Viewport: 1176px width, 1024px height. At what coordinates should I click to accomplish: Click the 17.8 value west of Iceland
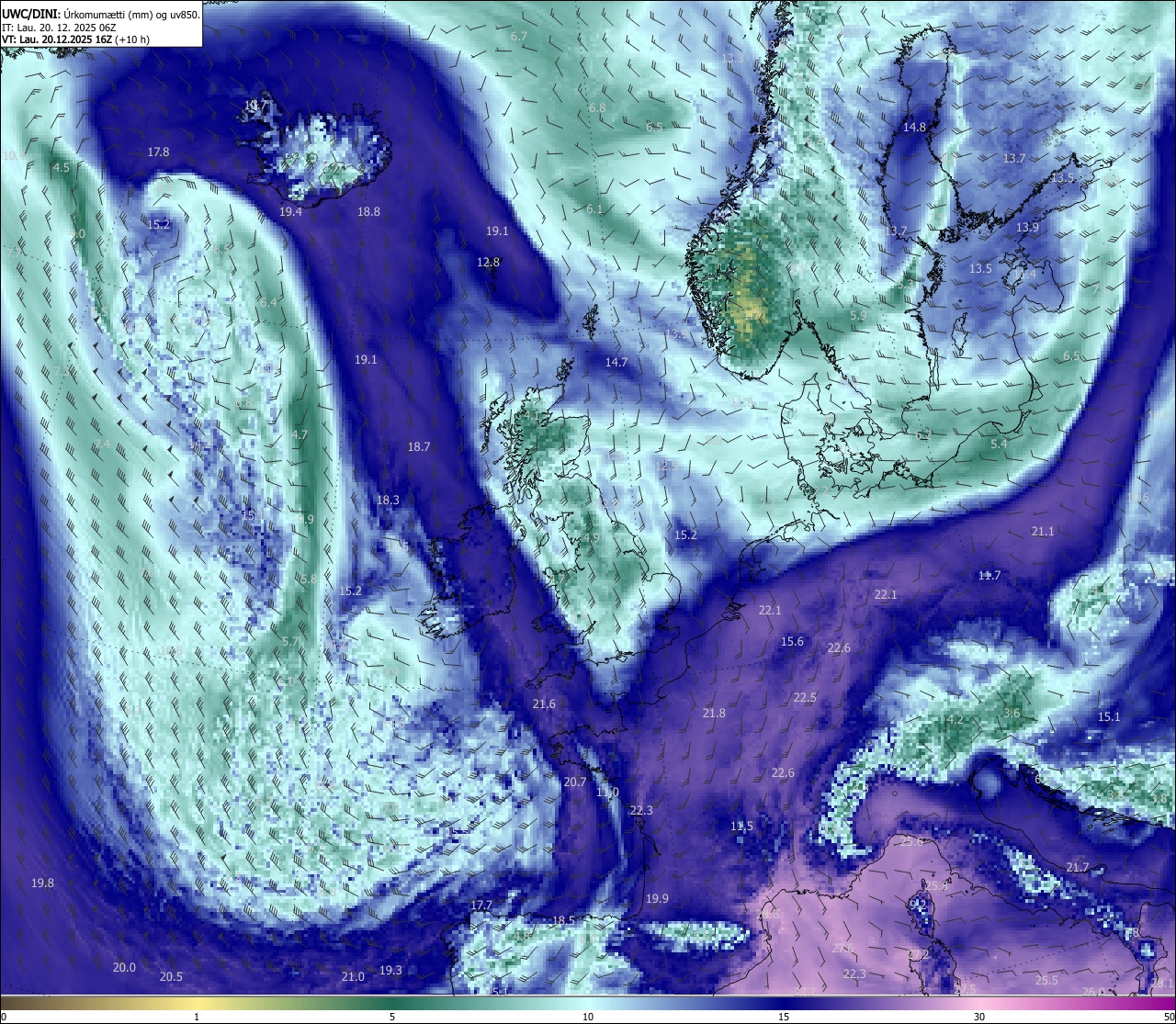pyautogui.click(x=159, y=152)
